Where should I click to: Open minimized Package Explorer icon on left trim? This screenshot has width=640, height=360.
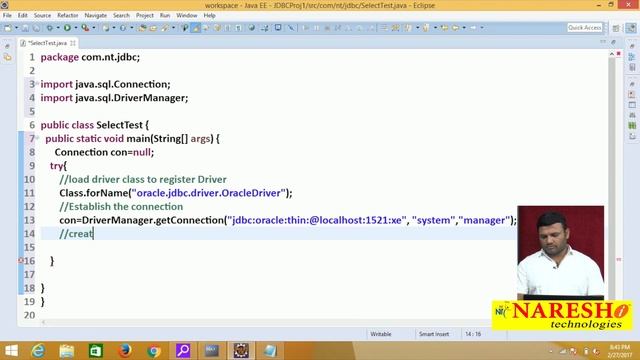[x=7, y=58]
